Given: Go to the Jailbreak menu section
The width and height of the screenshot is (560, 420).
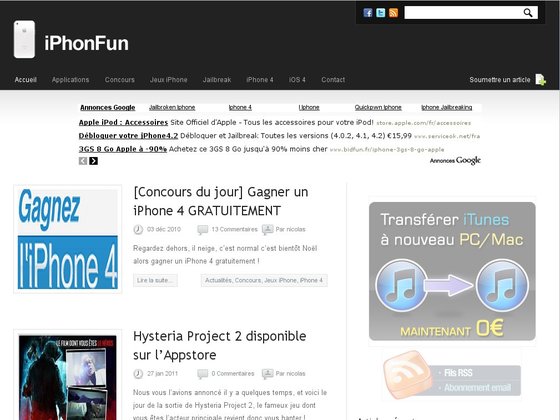Looking at the screenshot, I should (x=217, y=80).
